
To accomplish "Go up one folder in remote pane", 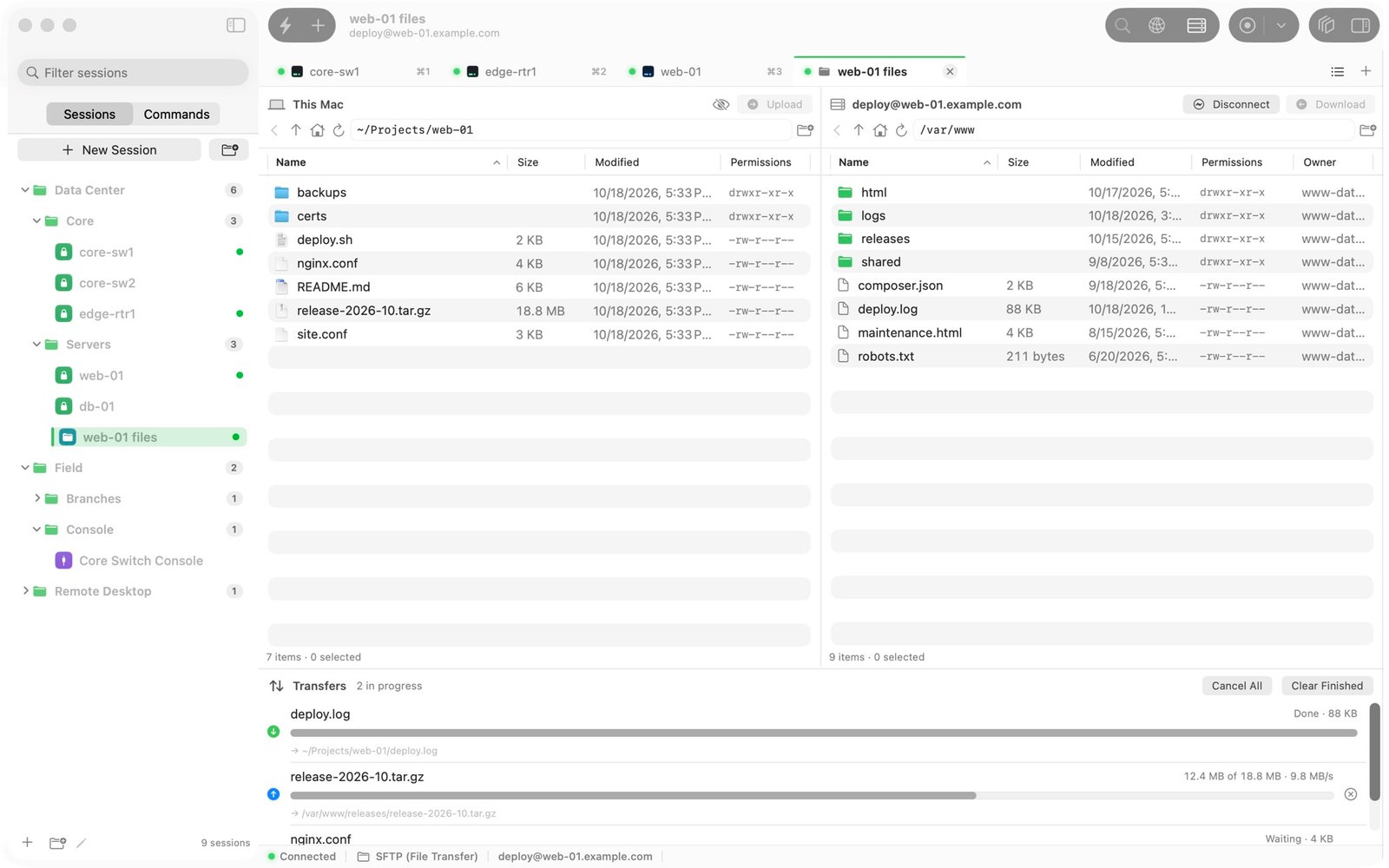I will point(859,130).
